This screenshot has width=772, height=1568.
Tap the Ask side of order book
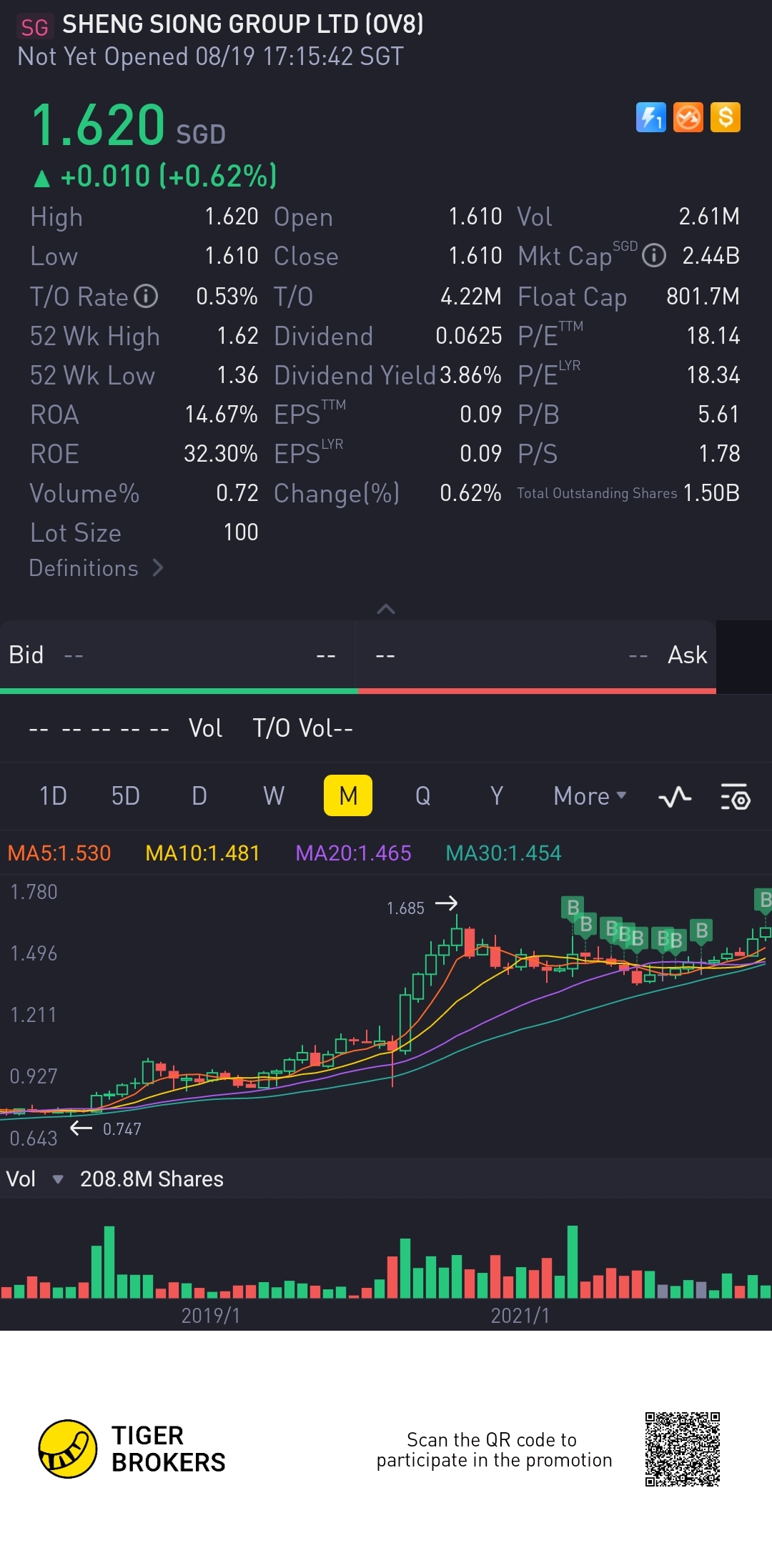click(537, 655)
